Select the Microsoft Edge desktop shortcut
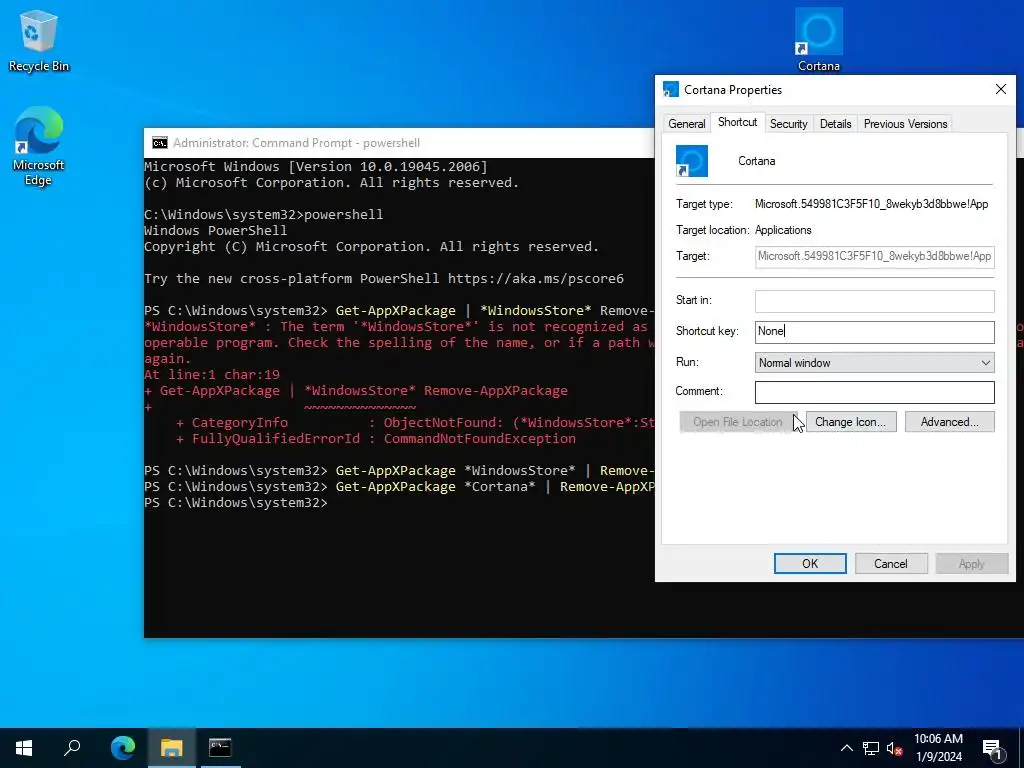Image resolution: width=1024 pixels, height=768 pixels. (x=38, y=146)
